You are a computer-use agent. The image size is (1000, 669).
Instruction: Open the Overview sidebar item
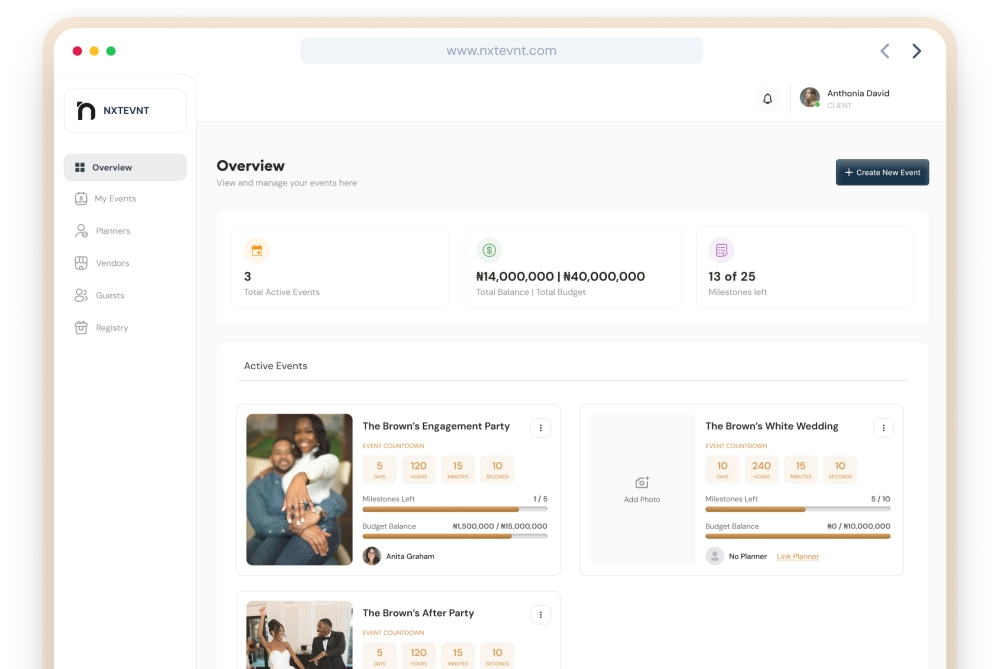[x=125, y=167]
